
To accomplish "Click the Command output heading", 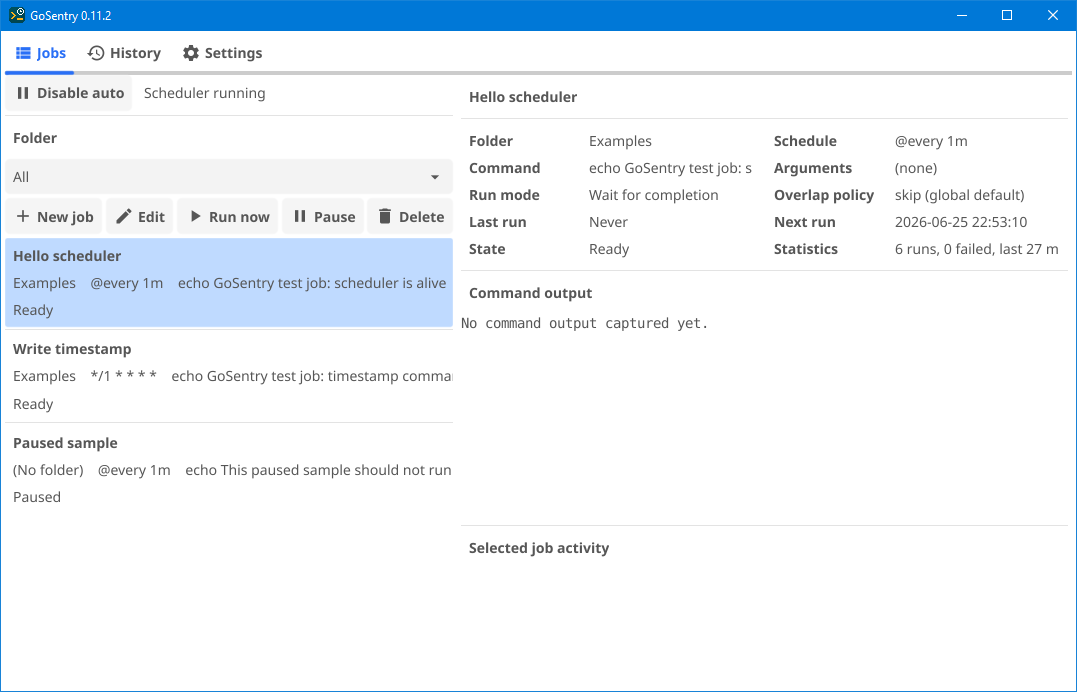I will click(x=530, y=293).
